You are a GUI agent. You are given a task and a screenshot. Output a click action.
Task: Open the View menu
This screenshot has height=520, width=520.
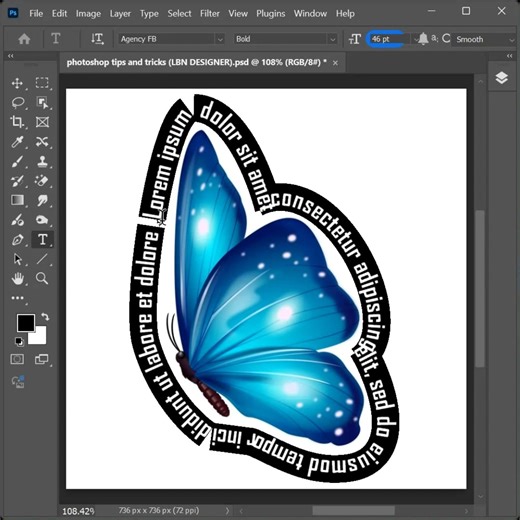pyautogui.click(x=238, y=14)
